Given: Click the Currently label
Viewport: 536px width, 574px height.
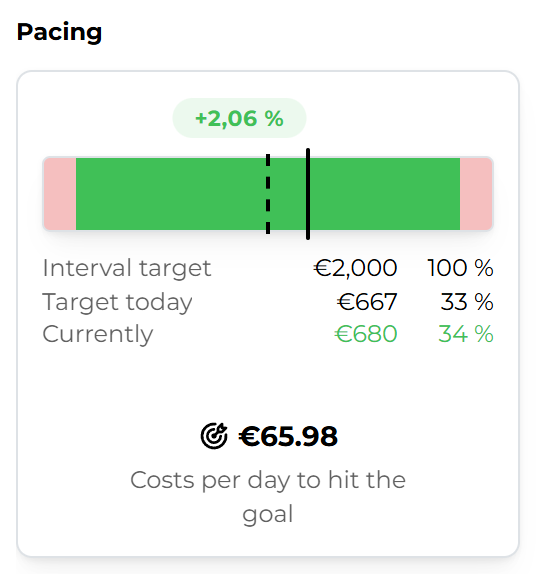Looking at the screenshot, I should (x=97, y=335).
